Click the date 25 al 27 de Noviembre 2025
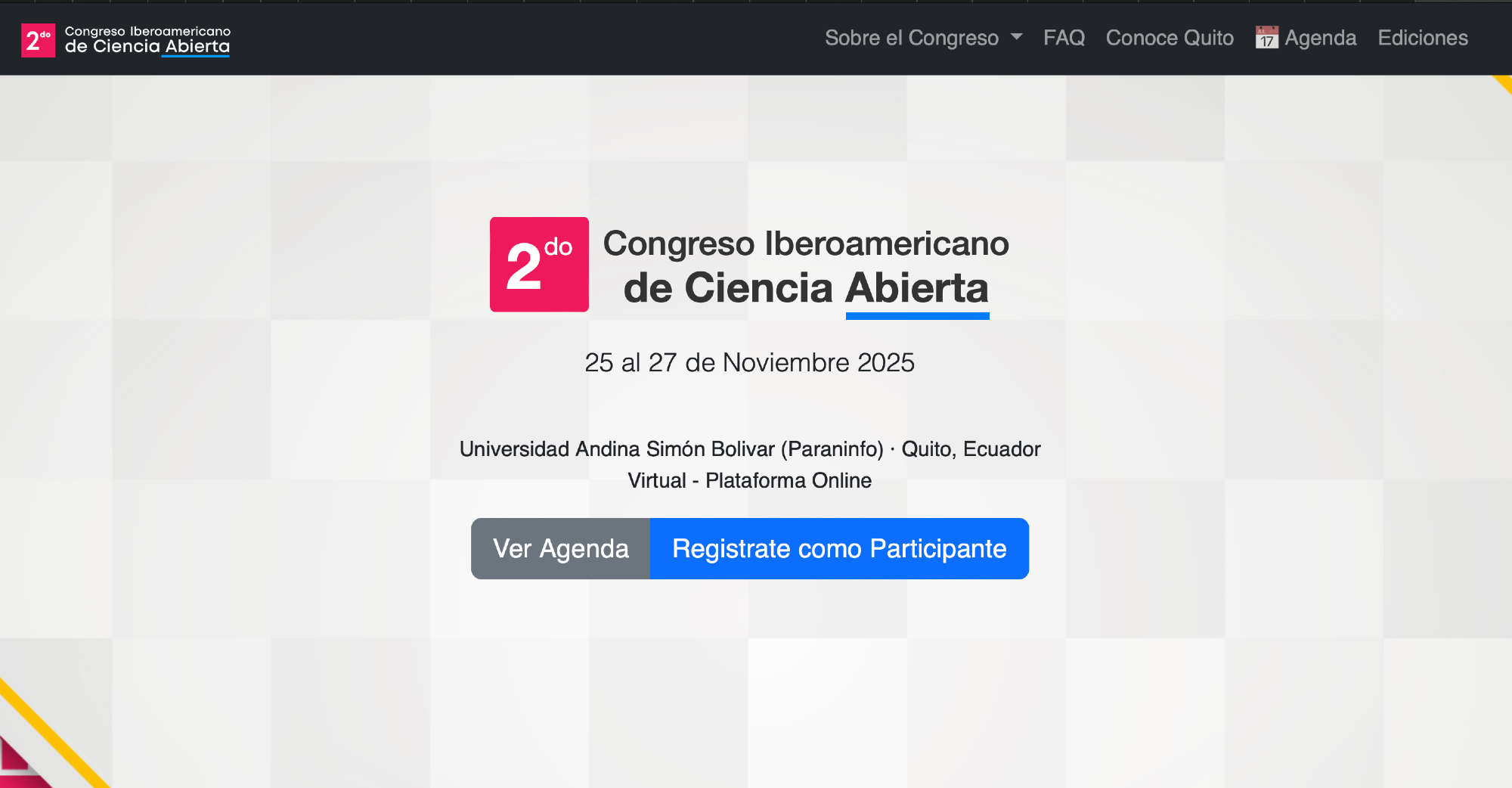This screenshot has height=788, width=1512. (x=749, y=363)
